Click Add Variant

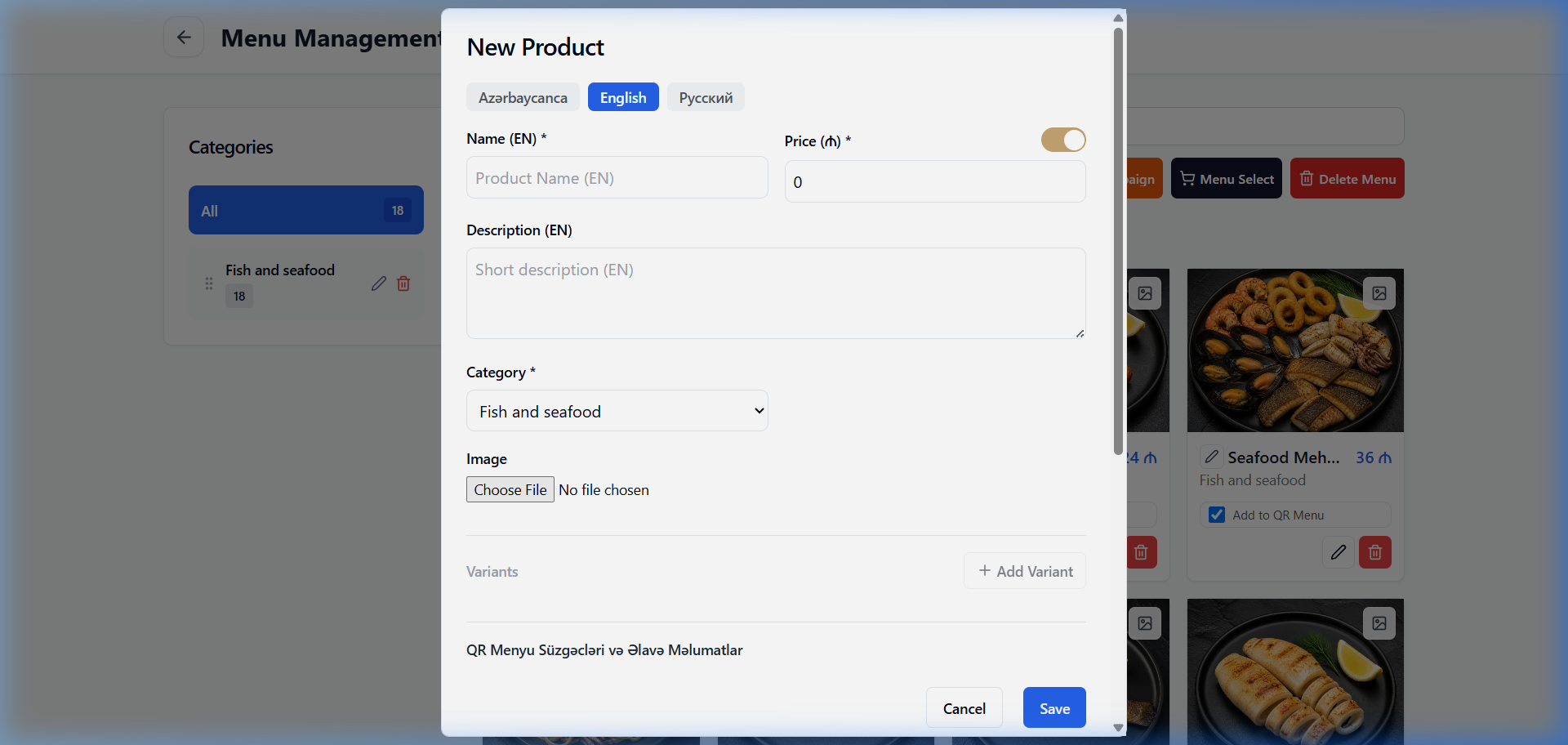pyautogui.click(x=1025, y=571)
